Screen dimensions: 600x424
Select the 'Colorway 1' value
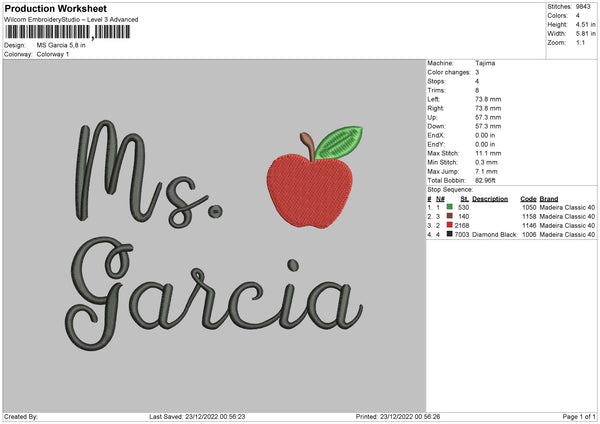[x=55, y=54]
